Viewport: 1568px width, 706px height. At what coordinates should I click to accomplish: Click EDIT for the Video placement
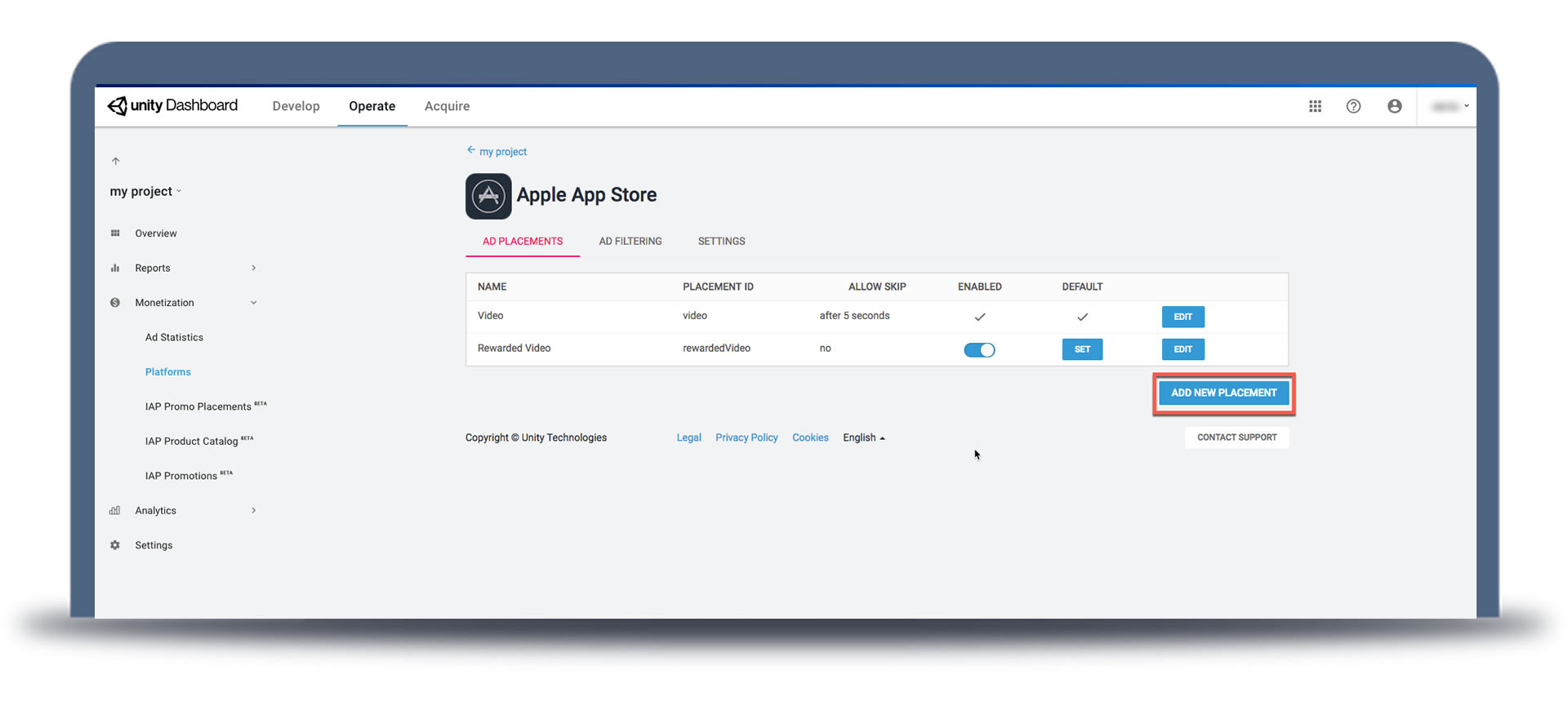pyautogui.click(x=1183, y=317)
